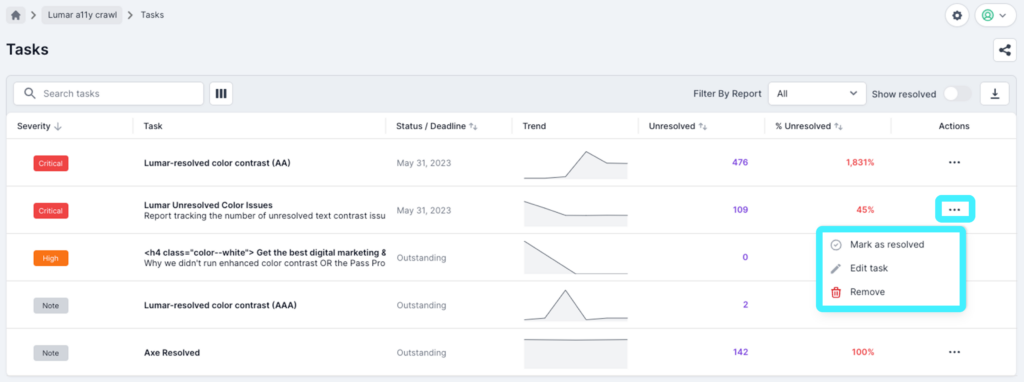
Task: Open the column configuration button
Action: pos(221,93)
